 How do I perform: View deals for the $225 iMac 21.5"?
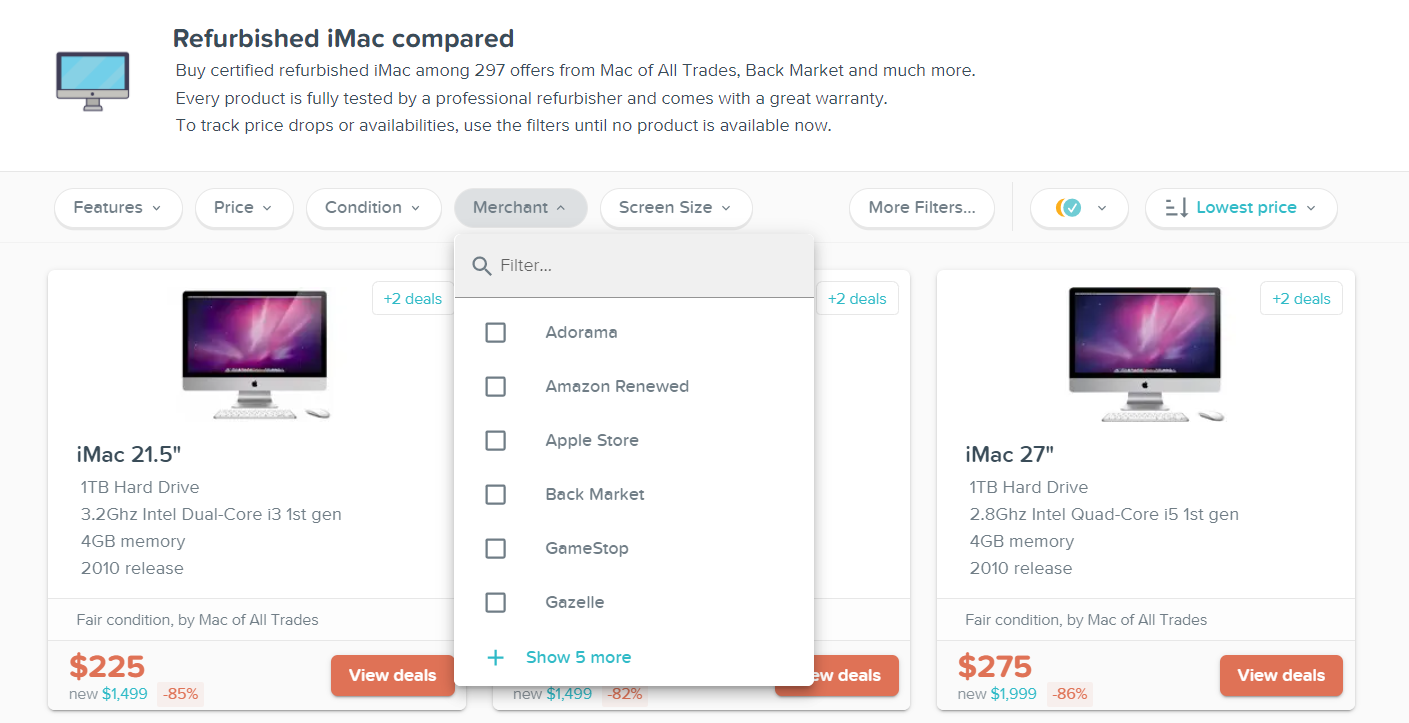[x=392, y=675]
